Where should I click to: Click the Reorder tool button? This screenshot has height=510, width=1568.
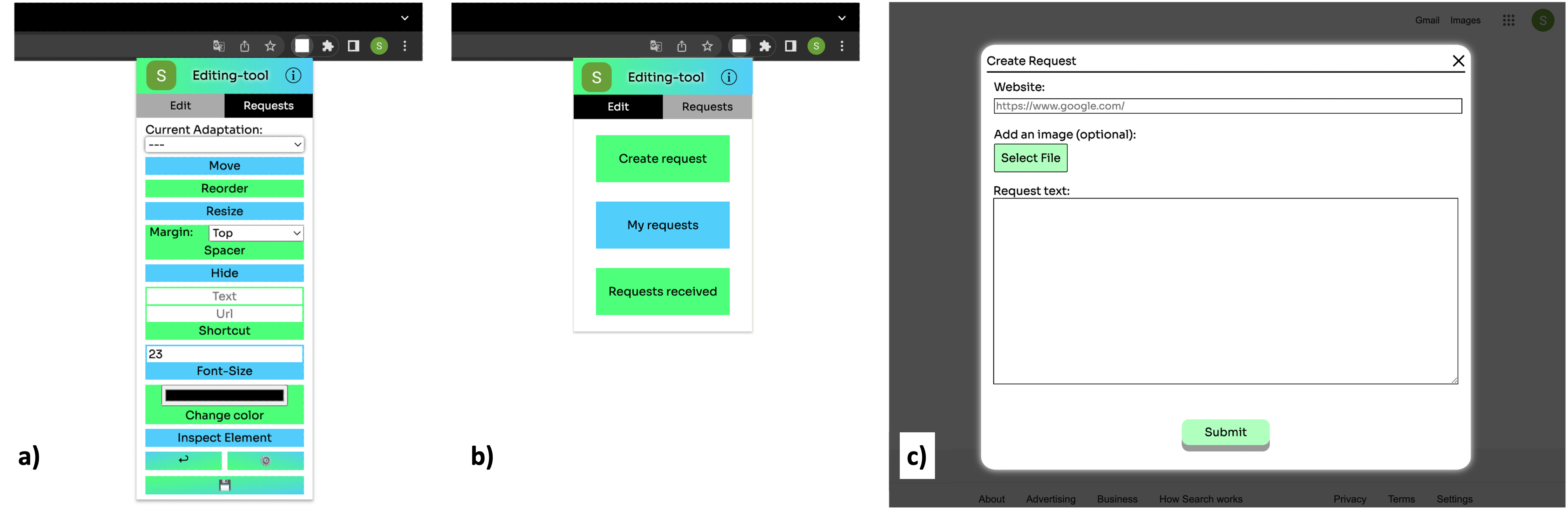click(x=224, y=188)
